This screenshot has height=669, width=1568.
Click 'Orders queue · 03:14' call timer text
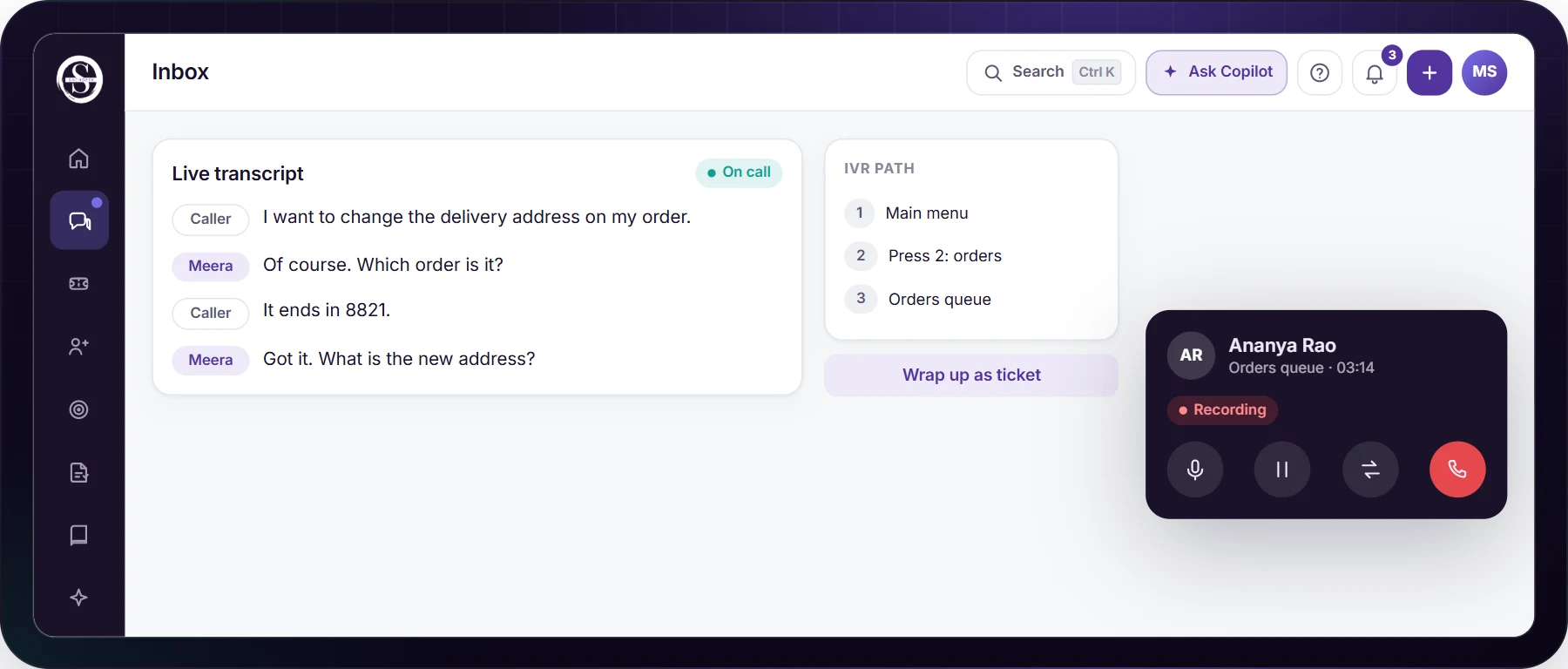pyautogui.click(x=1301, y=368)
